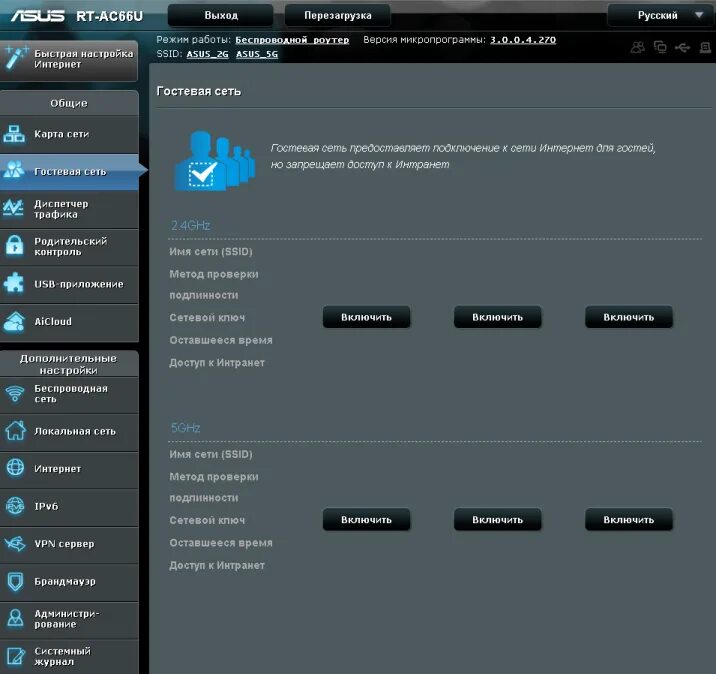The image size is (716, 674).
Task: Open Беспроводной роутер operation mode link
Action: pyautogui.click(x=292, y=40)
